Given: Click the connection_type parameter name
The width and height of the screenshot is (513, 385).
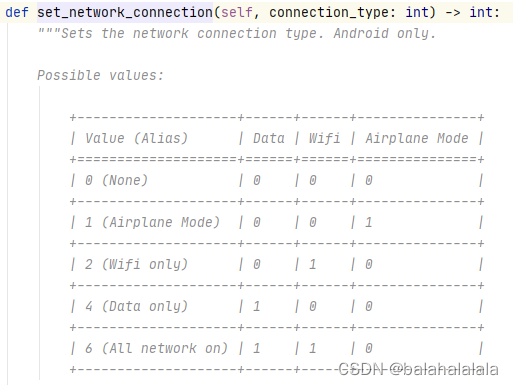Looking at the screenshot, I should point(330,13).
